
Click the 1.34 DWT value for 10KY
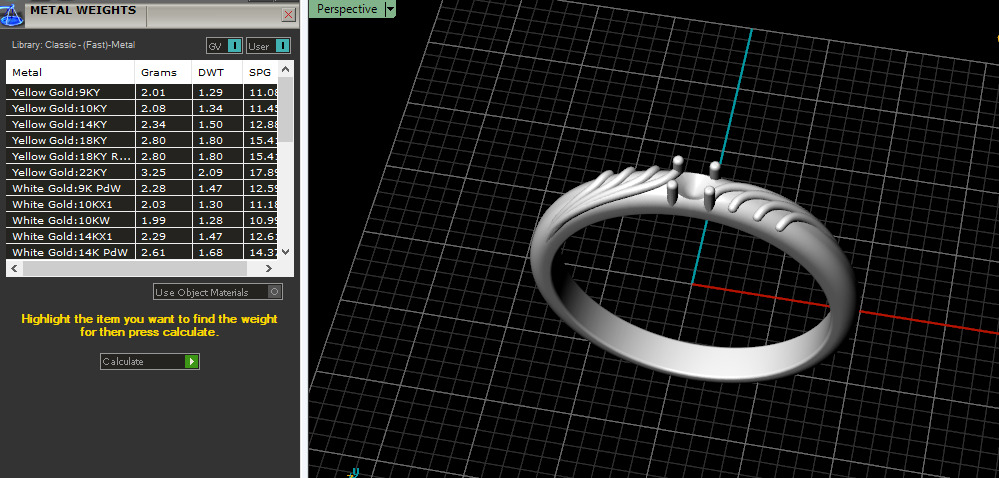(210, 108)
